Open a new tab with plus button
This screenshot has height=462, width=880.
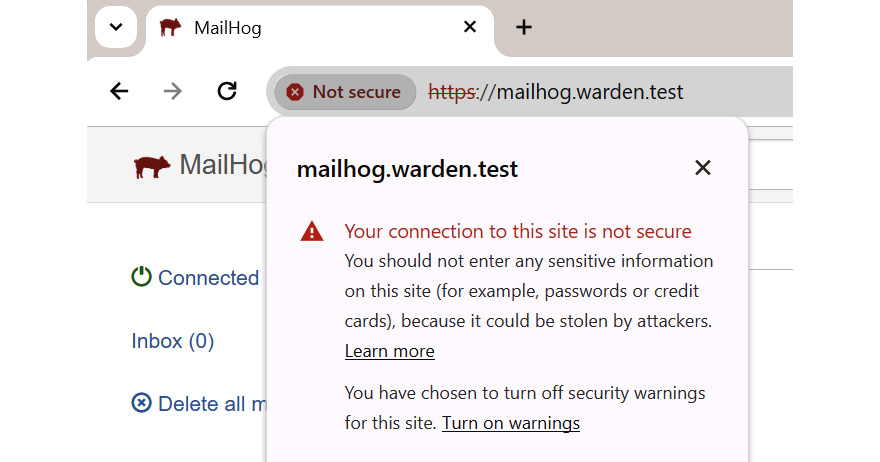click(x=524, y=27)
